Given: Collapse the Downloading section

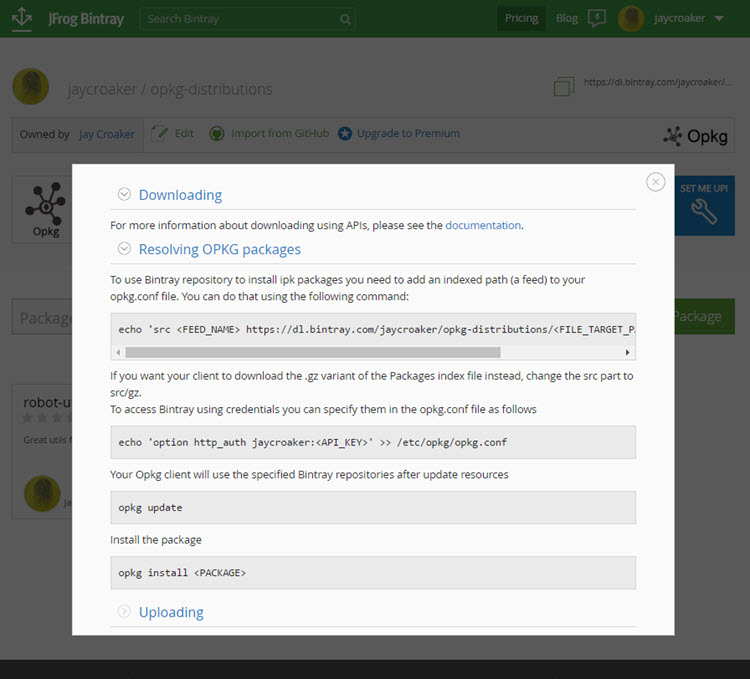Looking at the screenshot, I should tap(124, 195).
